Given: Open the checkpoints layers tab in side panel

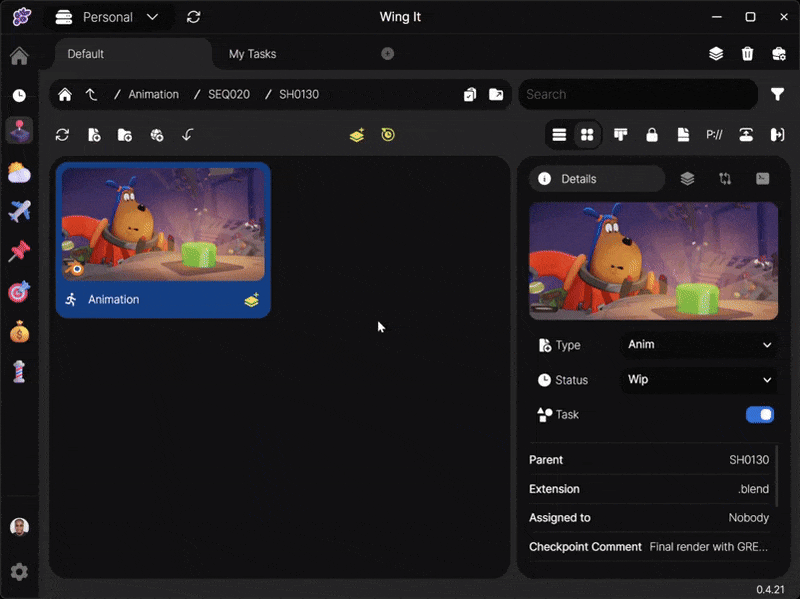Looking at the screenshot, I should pyautogui.click(x=687, y=179).
